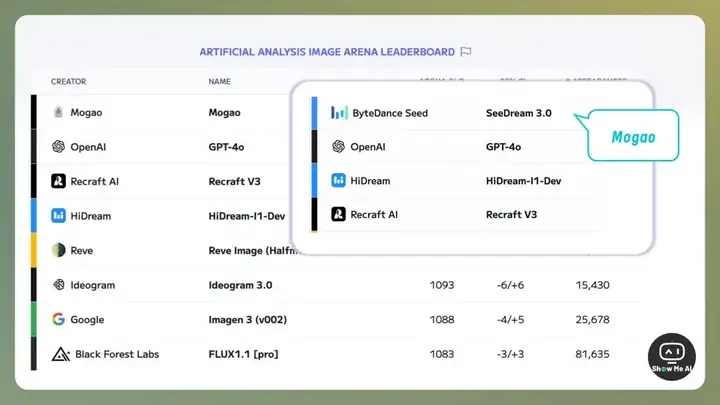The height and width of the screenshot is (405, 720).
Task: Click the Black Forest Labs logo
Action: [x=61, y=354]
